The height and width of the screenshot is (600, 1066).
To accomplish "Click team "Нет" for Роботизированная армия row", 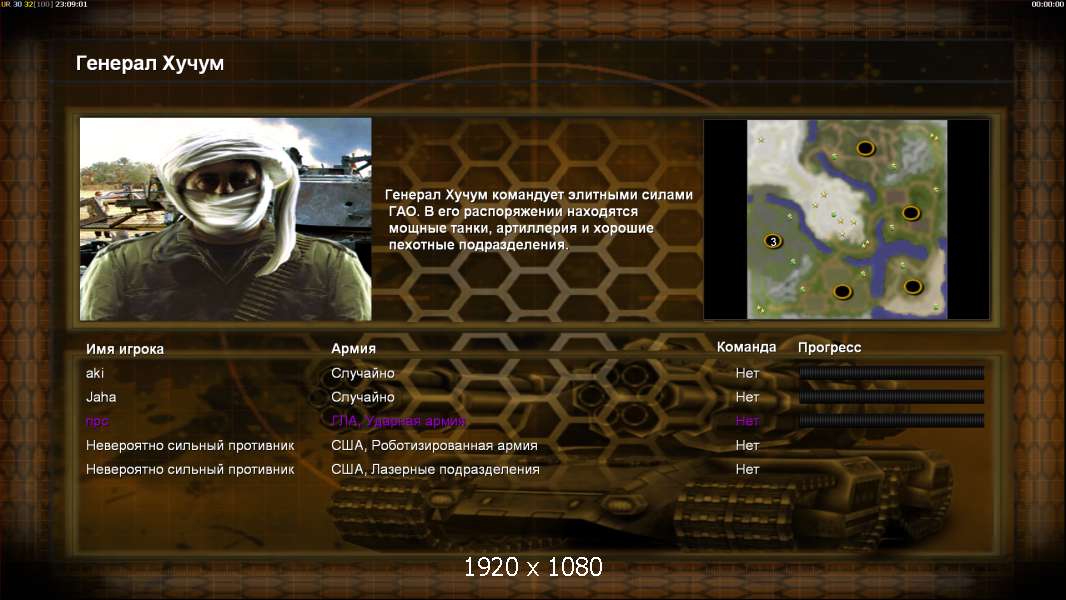I will tap(747, 445).
